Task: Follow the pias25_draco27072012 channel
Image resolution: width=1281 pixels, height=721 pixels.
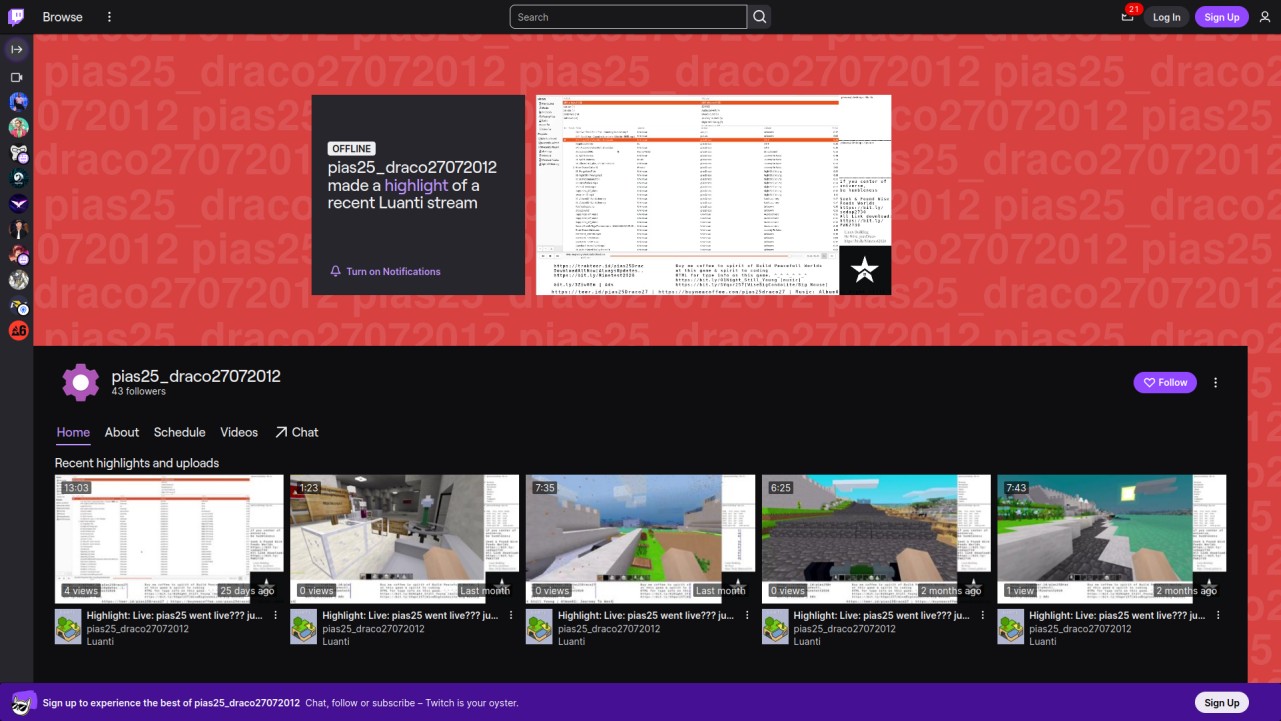Action: click(x=1165, y=382)
